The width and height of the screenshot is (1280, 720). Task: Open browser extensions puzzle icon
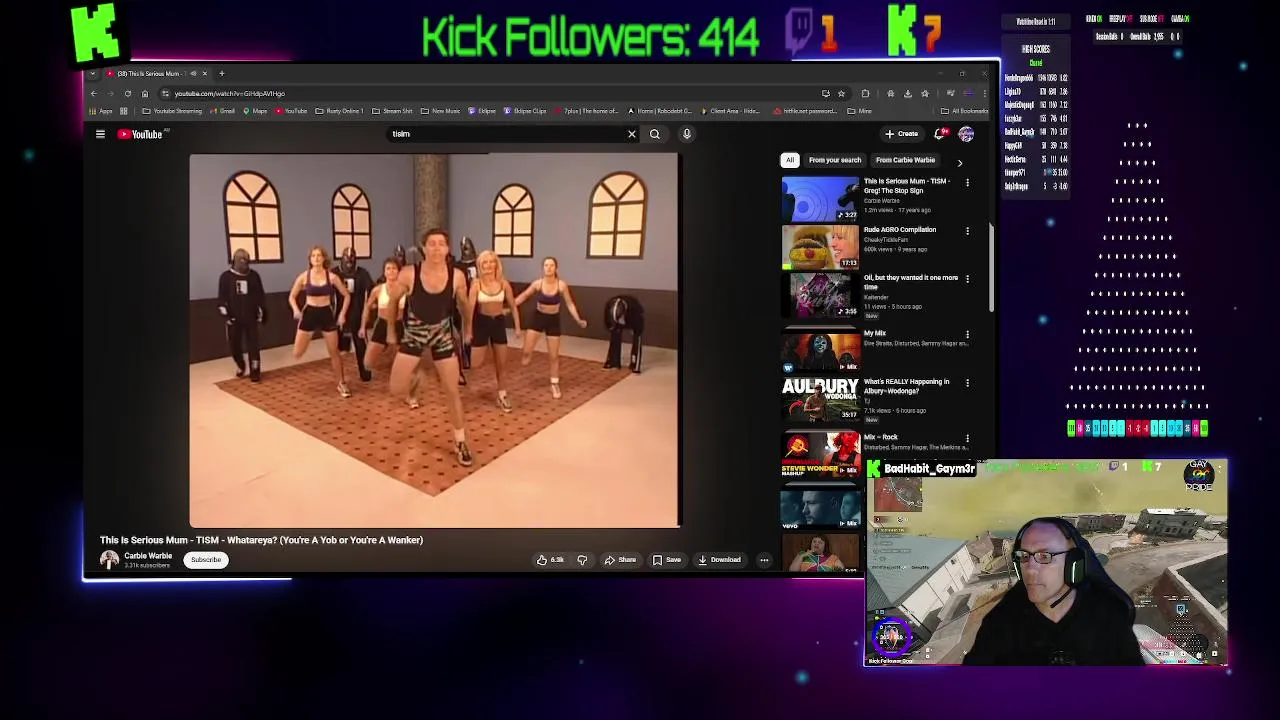(x=865, y=94)
